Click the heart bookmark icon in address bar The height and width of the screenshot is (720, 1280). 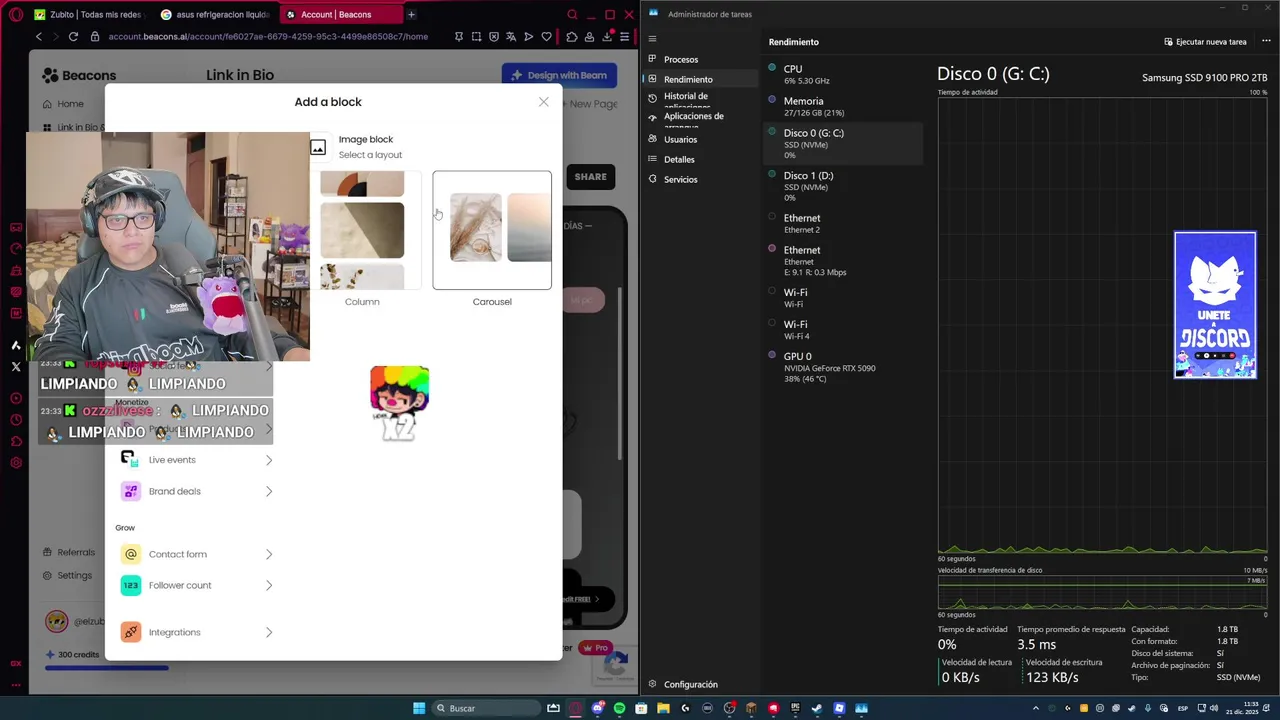pos(547,37)
